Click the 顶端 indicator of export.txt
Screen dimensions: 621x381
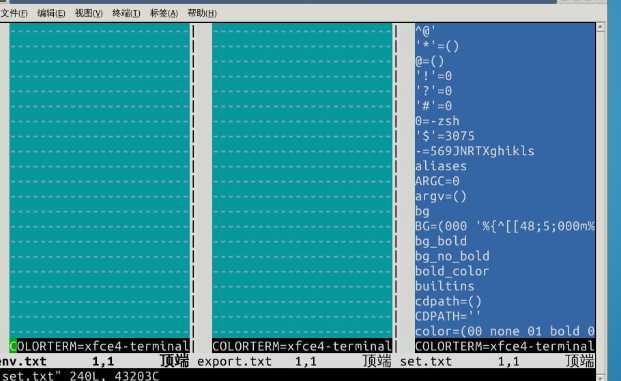coord(377,361)
